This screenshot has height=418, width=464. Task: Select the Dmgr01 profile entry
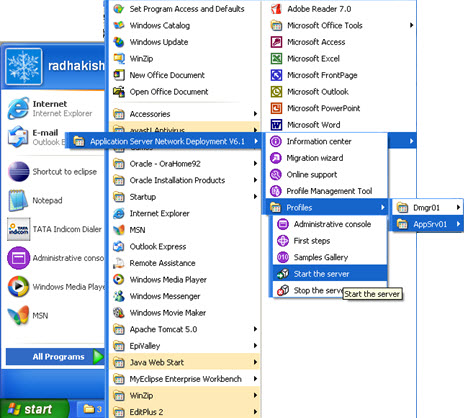coord(427,208)
